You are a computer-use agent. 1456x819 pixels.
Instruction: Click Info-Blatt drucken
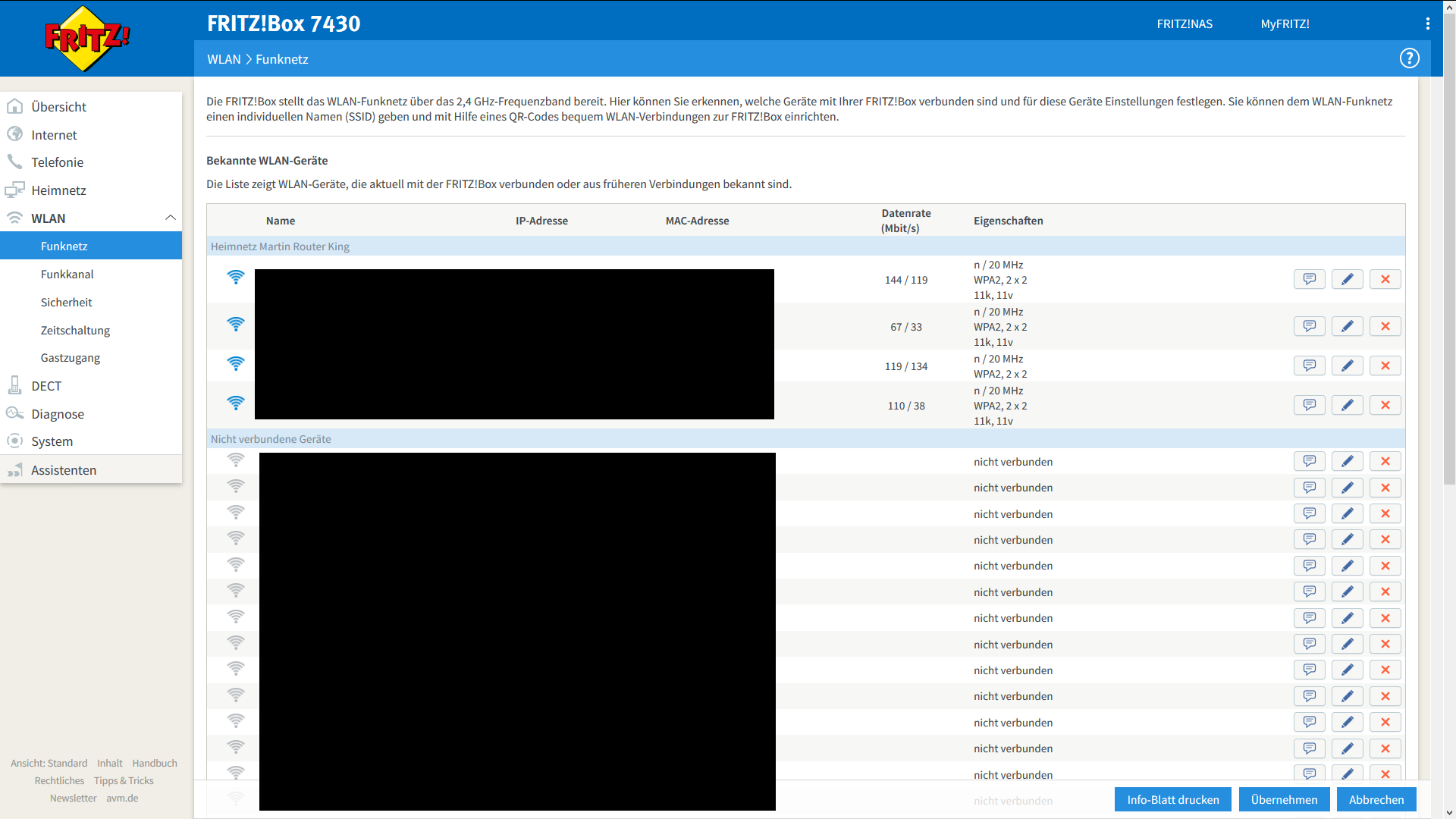tap(1172, 799)
